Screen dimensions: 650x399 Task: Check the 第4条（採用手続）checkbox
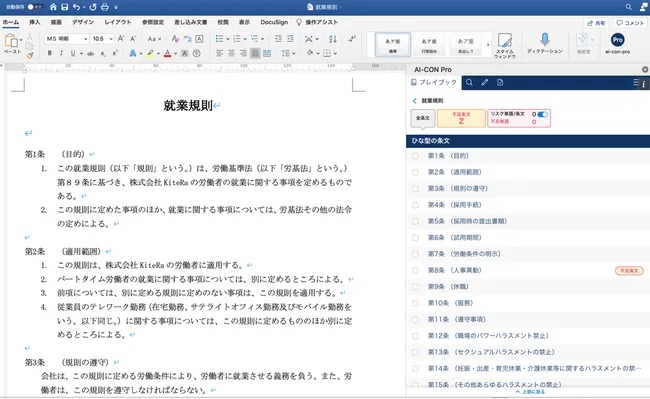pyautogui.click(x=415, y=205)
